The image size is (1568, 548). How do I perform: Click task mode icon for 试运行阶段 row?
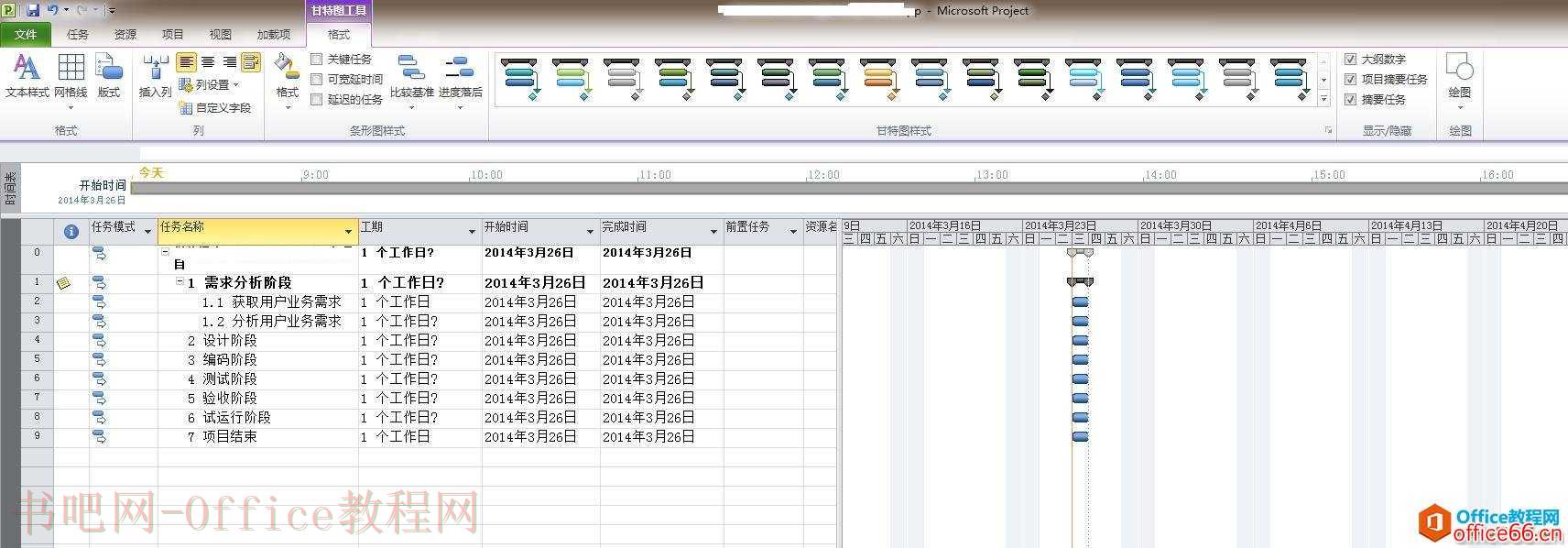99,418
